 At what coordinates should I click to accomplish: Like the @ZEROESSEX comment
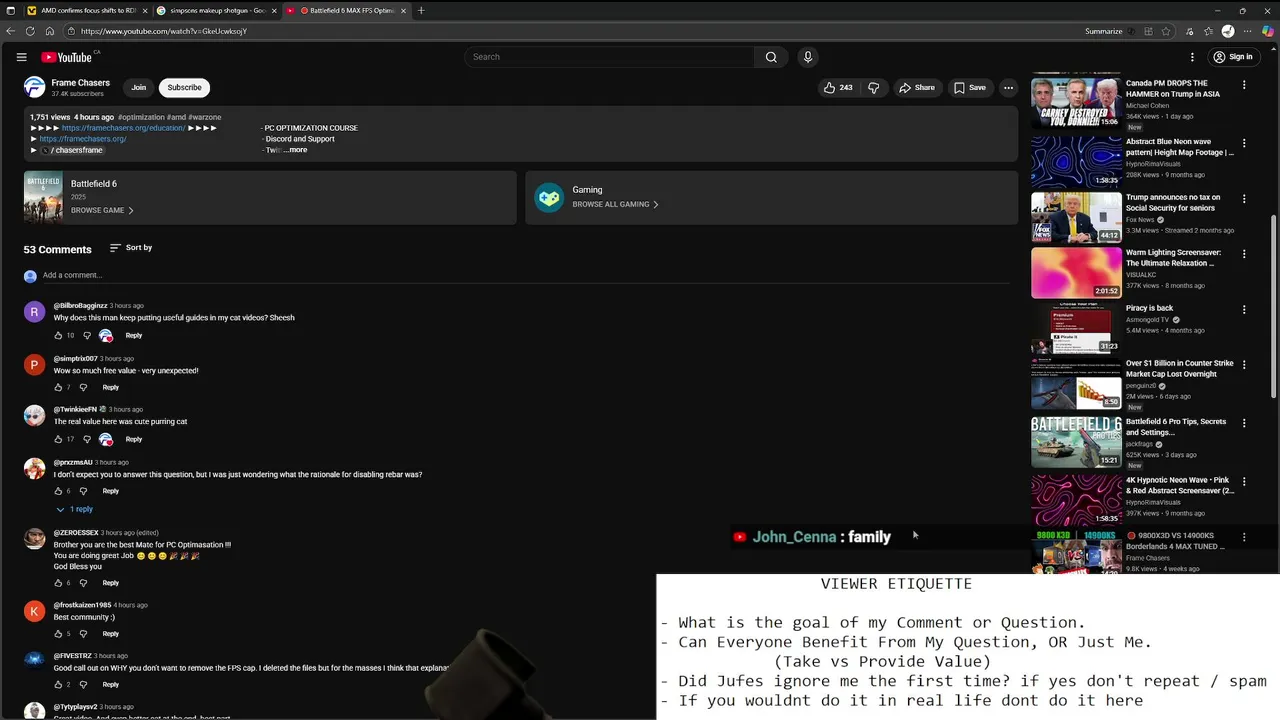click(x=58, y=583)
